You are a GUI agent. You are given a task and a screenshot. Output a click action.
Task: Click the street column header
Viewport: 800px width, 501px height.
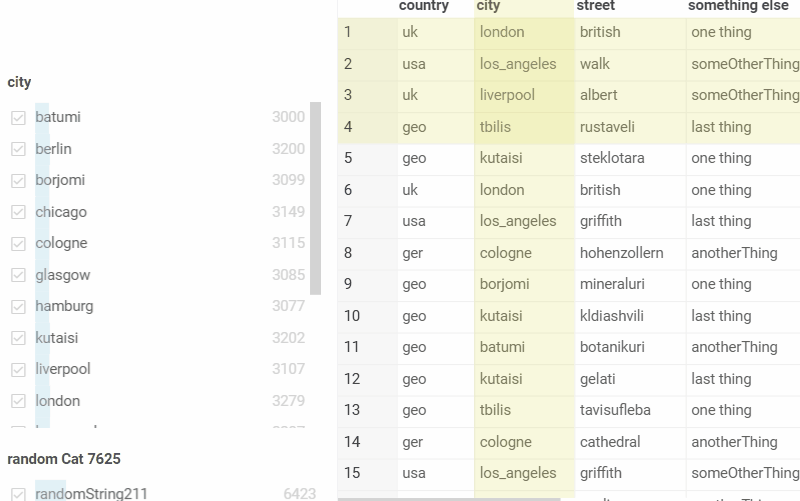(596, 7)
